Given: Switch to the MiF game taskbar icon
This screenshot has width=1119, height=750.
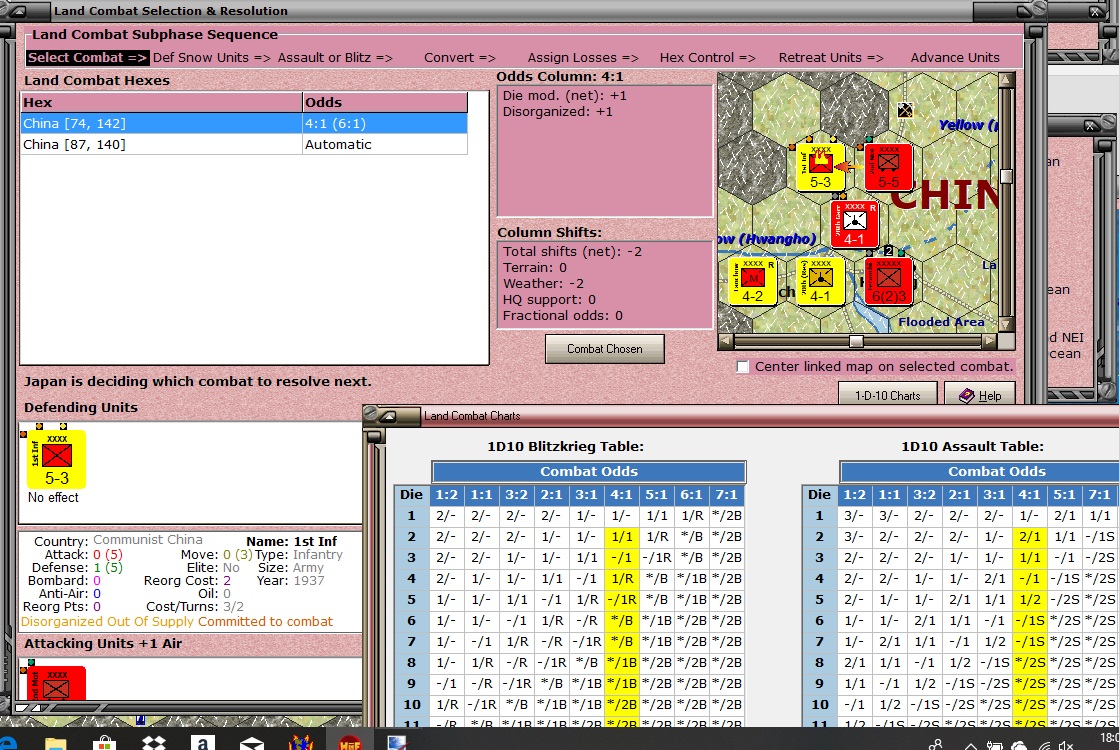Looking at the screenshot, I should (349, 742).
